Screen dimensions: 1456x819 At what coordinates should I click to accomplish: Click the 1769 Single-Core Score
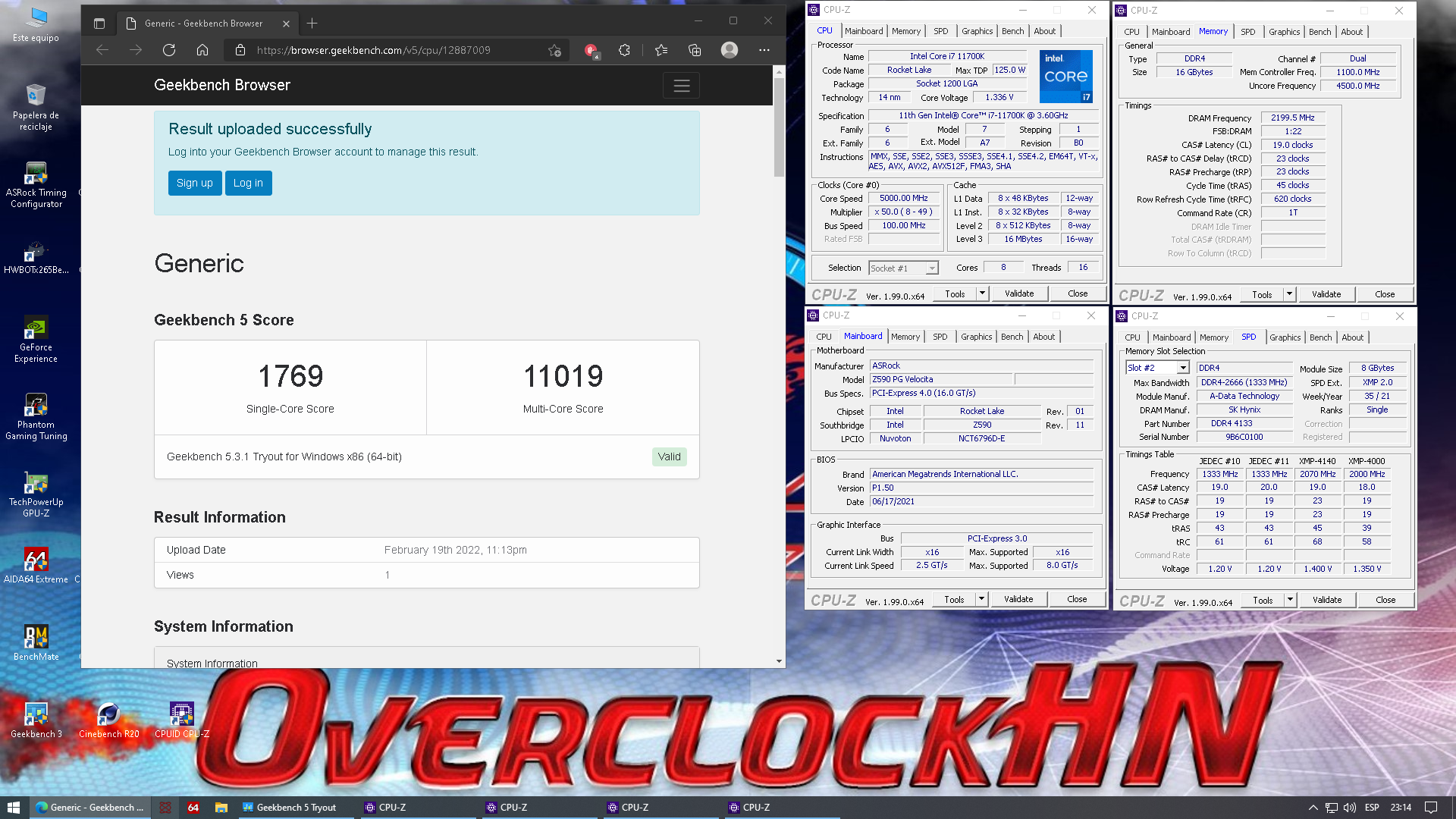(x=290, y=376)
